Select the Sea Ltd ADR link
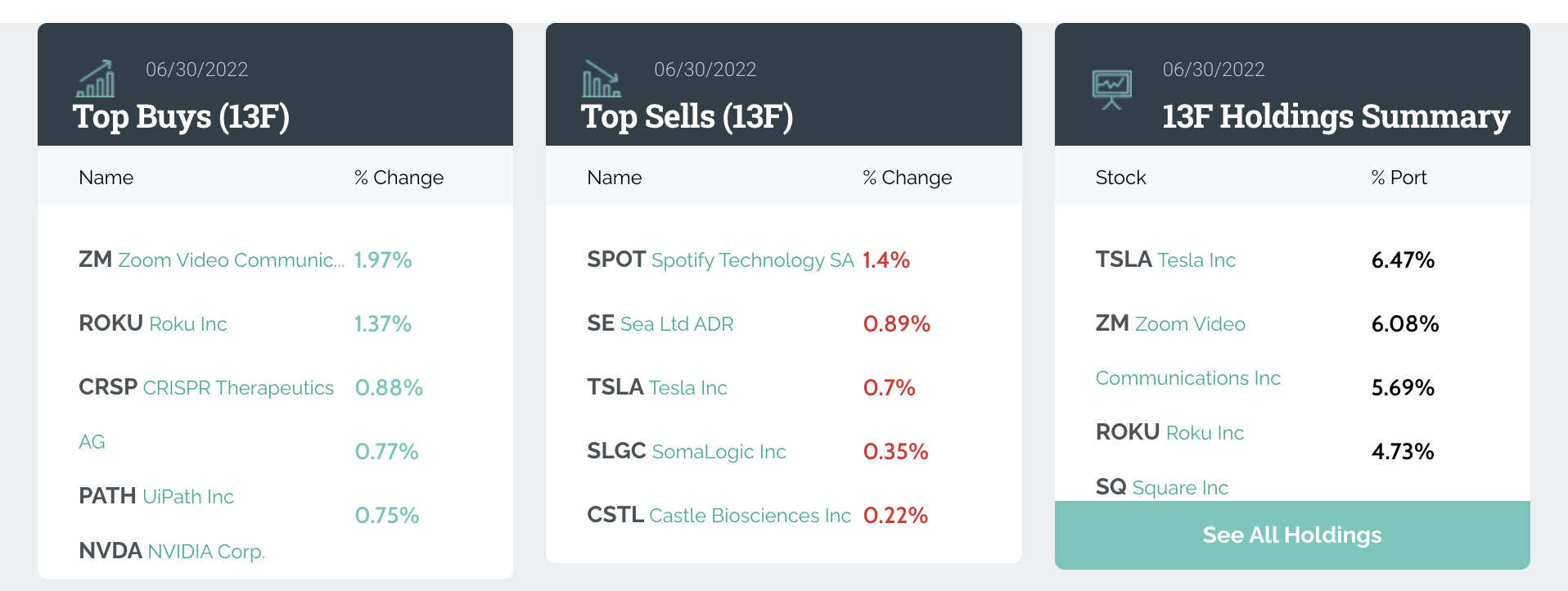1568x591 pixels. point(676,324)
